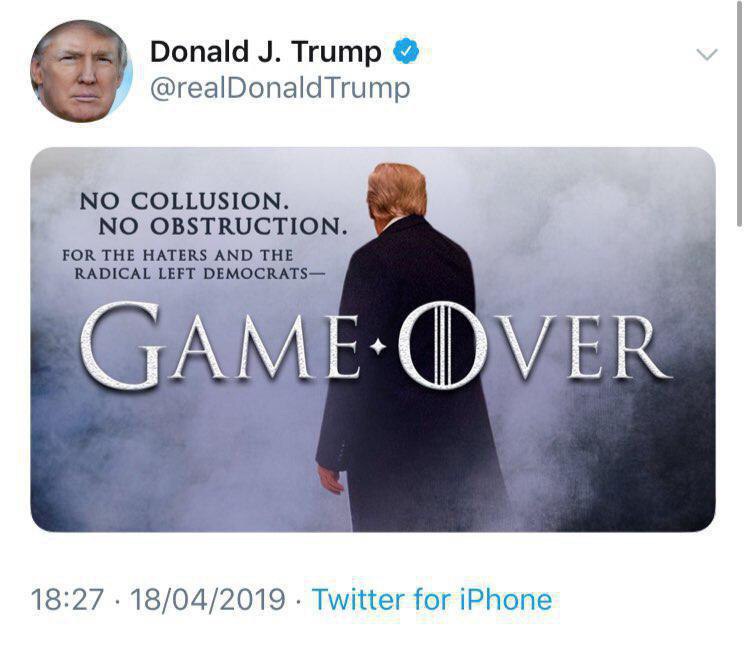748x647 pixels.
Task: Open the tweet author's round profile avatar
Action: coord(81,71)
